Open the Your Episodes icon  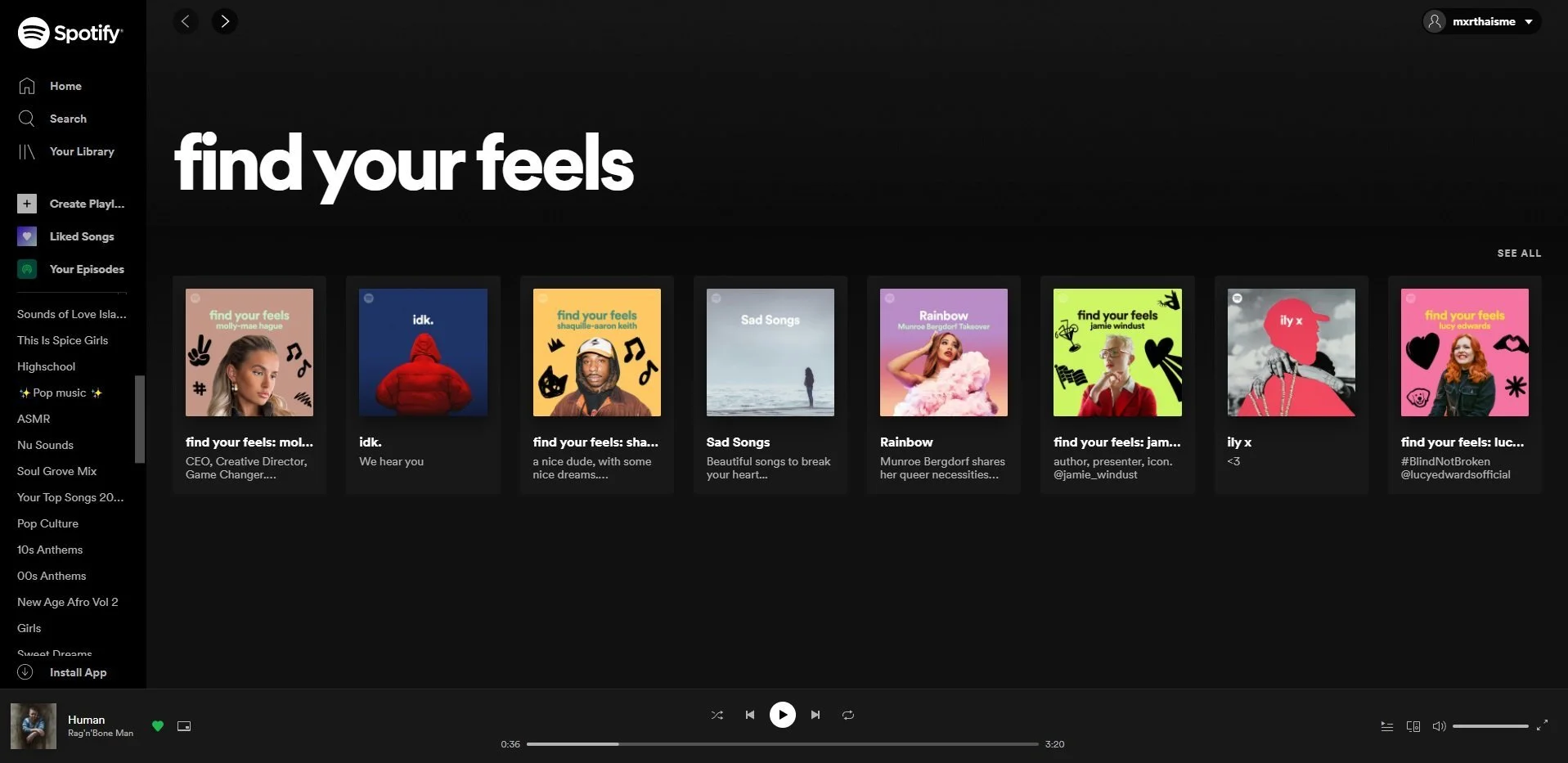(27, 269)
